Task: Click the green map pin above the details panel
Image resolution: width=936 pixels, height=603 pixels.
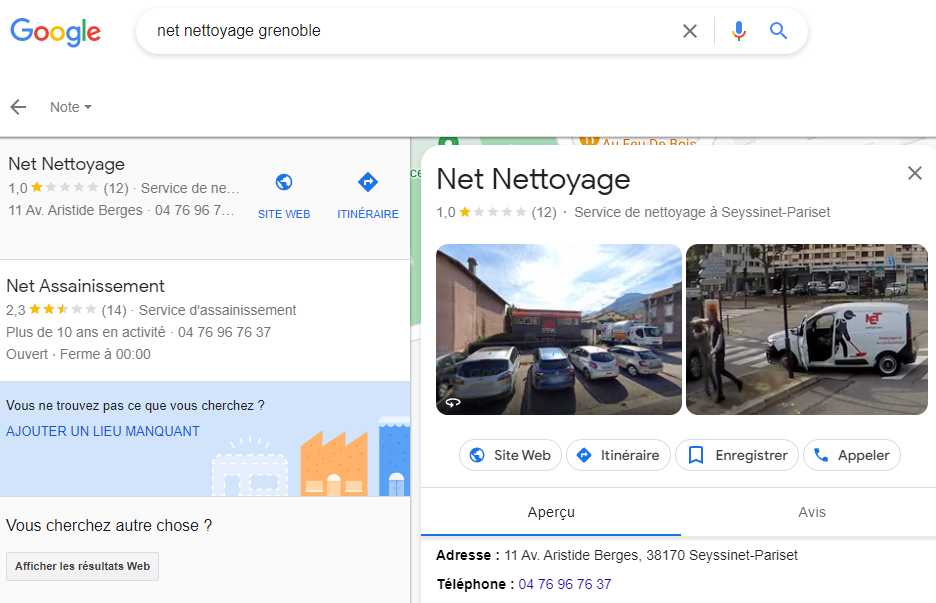Action: pyautogui.click(x=448, y=142)
